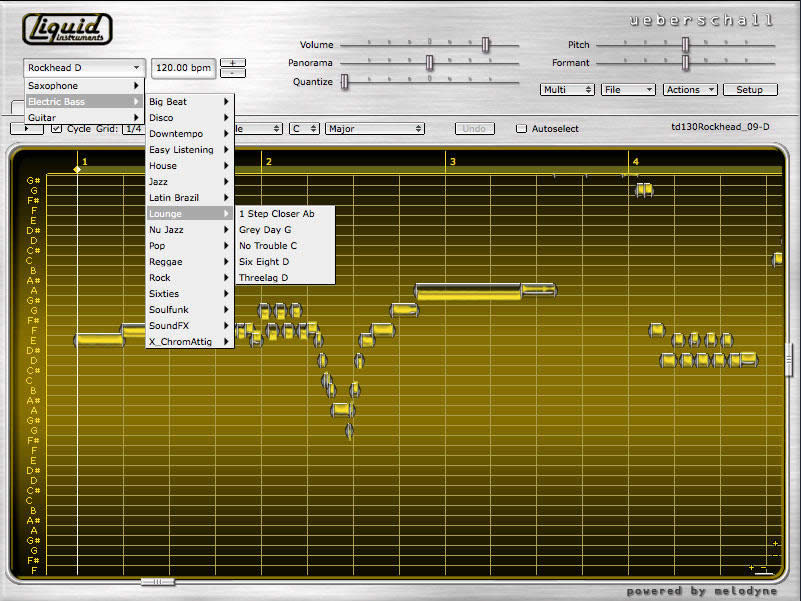Open the Reggae submenu

click(190, 262)
